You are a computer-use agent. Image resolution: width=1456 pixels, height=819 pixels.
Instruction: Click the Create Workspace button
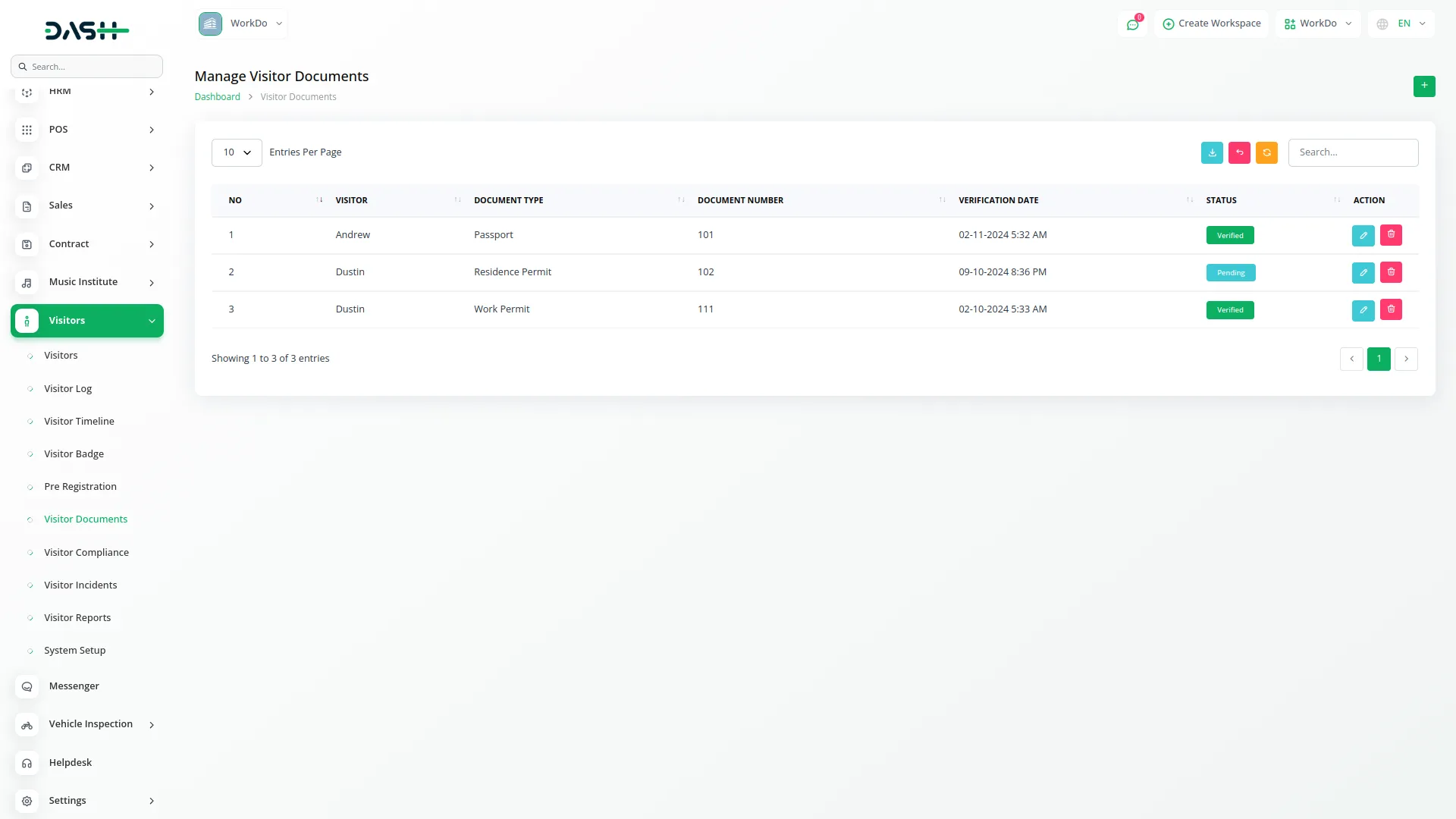1211,24
